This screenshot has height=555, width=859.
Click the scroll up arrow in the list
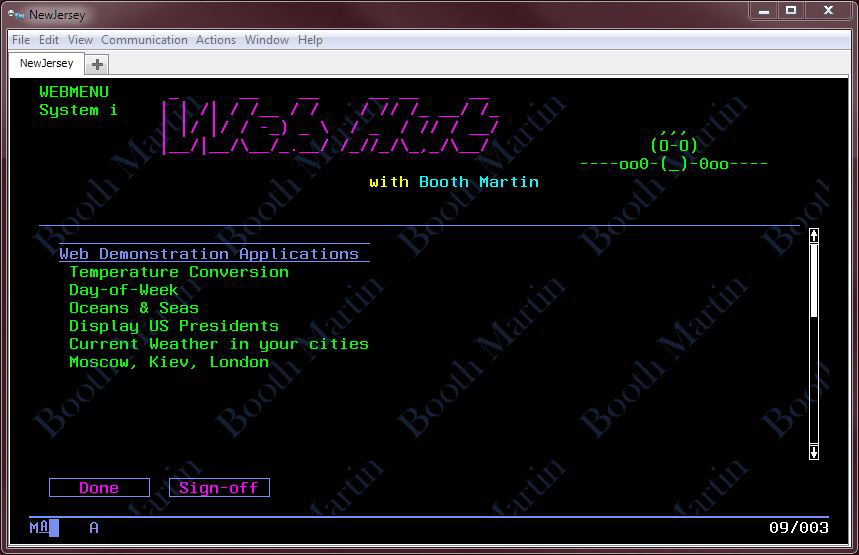click(x=814, y=236)
